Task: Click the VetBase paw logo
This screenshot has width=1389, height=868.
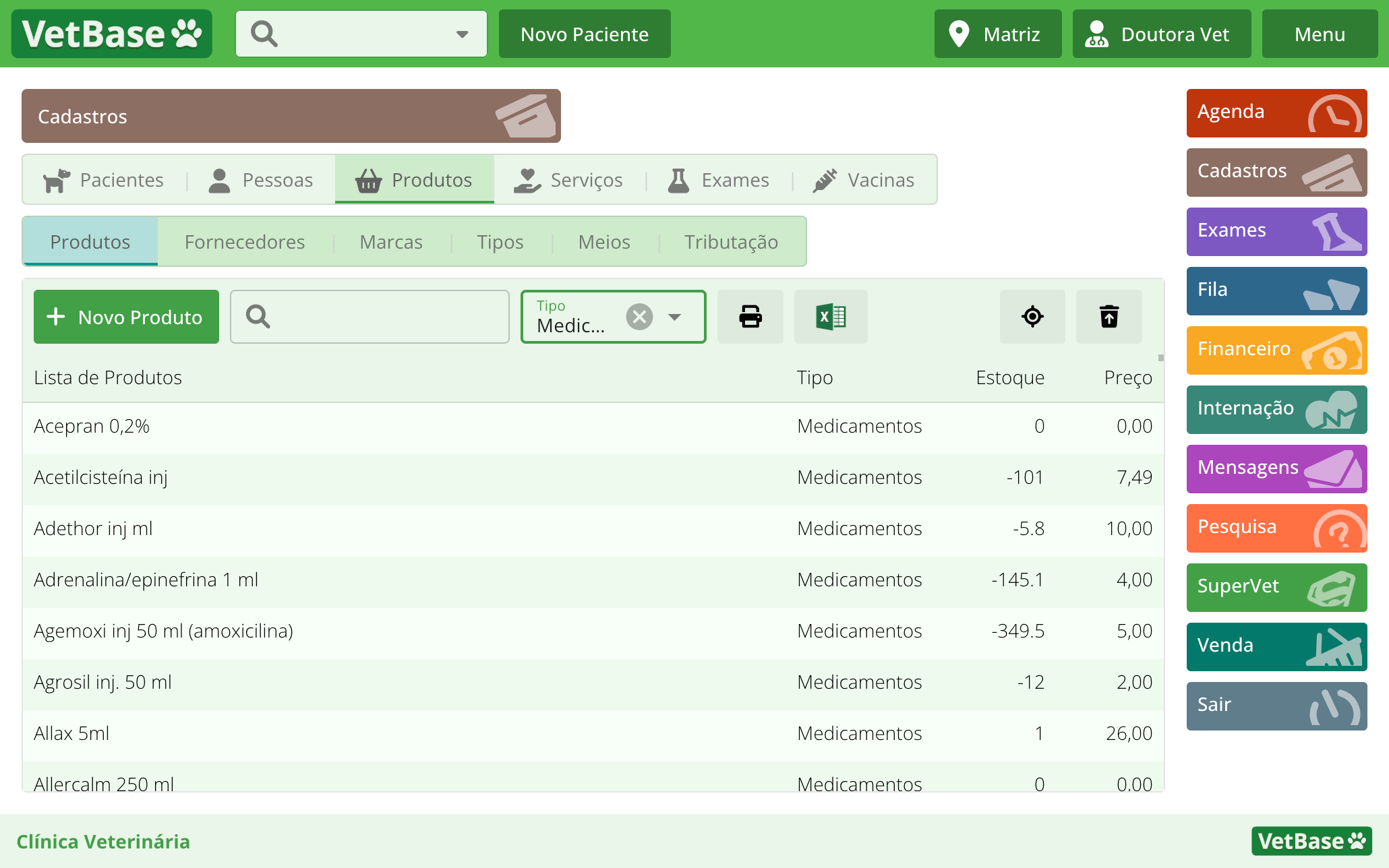Action: click(x=112, y=34)
